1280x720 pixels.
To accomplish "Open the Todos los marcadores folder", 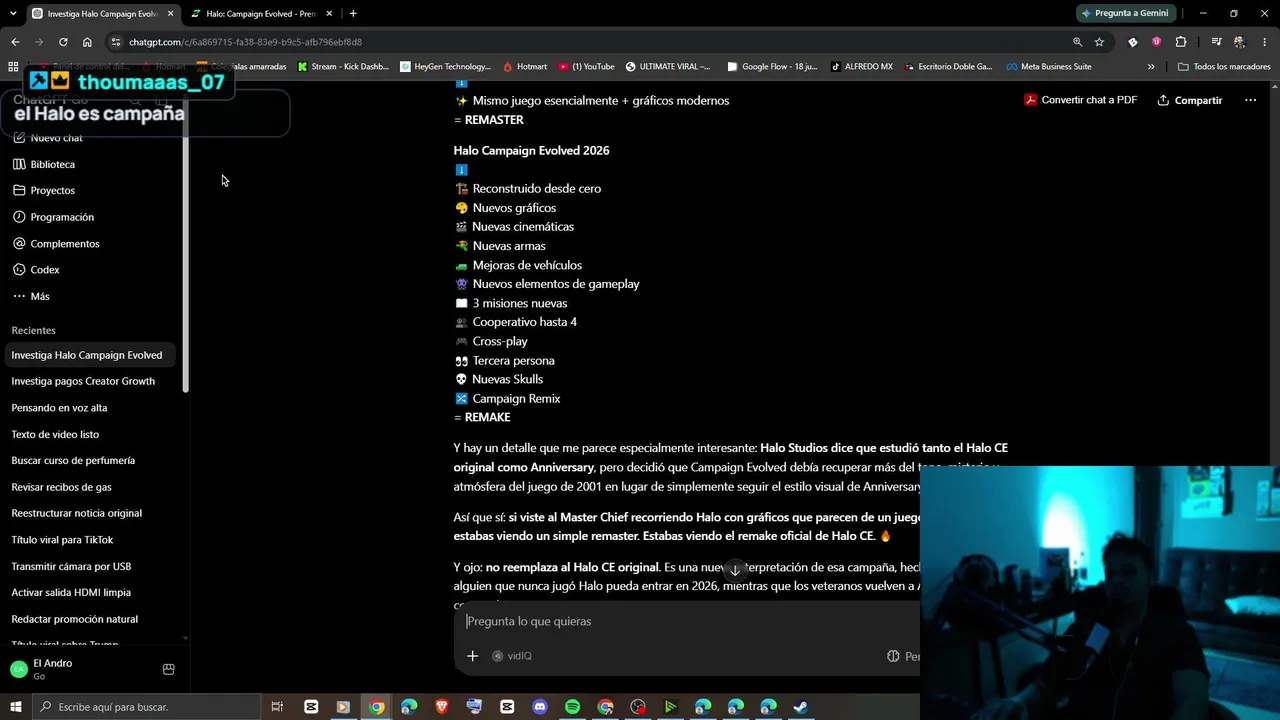I will pos(1224,67).
